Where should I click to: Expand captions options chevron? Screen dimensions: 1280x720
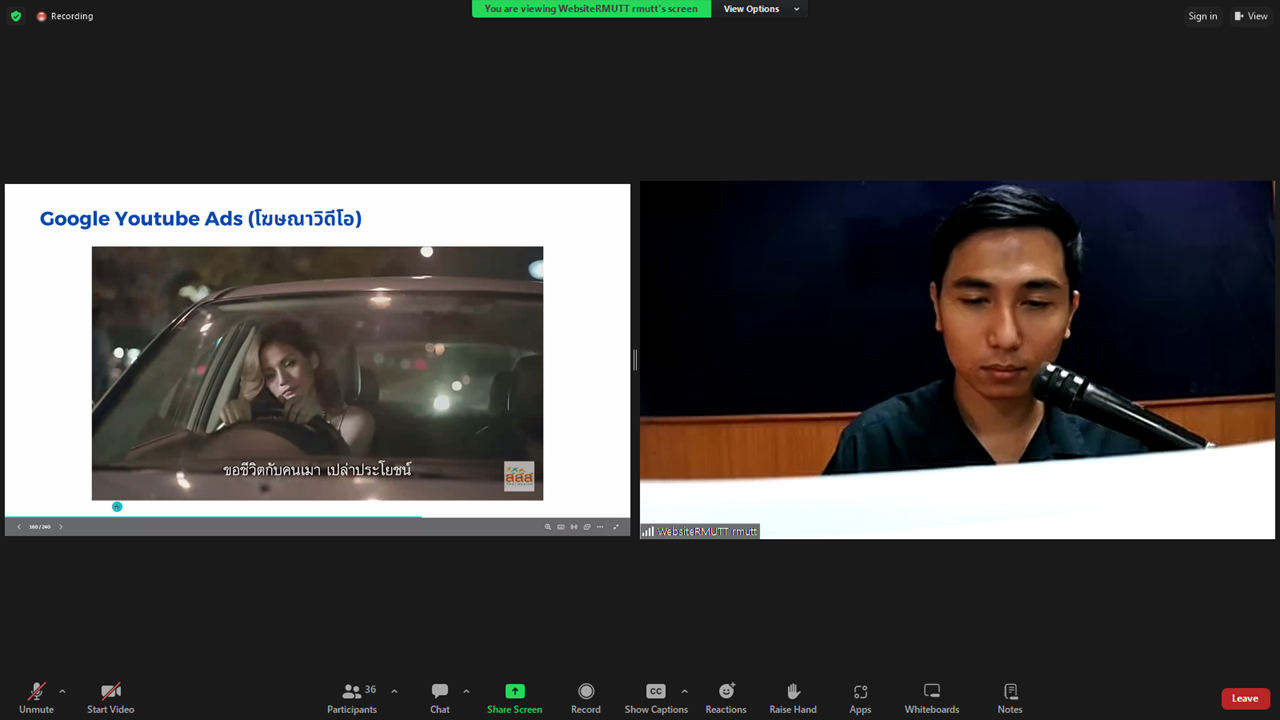pos(684,691)
